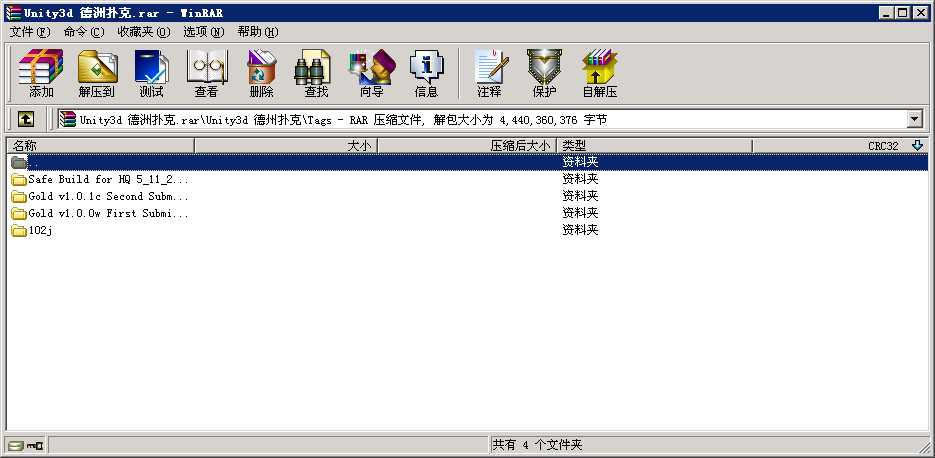Image resolution: width=935 pixels, height=458 pixels.
Task: Click the 102j folder icon
Action: pos(19,230)
